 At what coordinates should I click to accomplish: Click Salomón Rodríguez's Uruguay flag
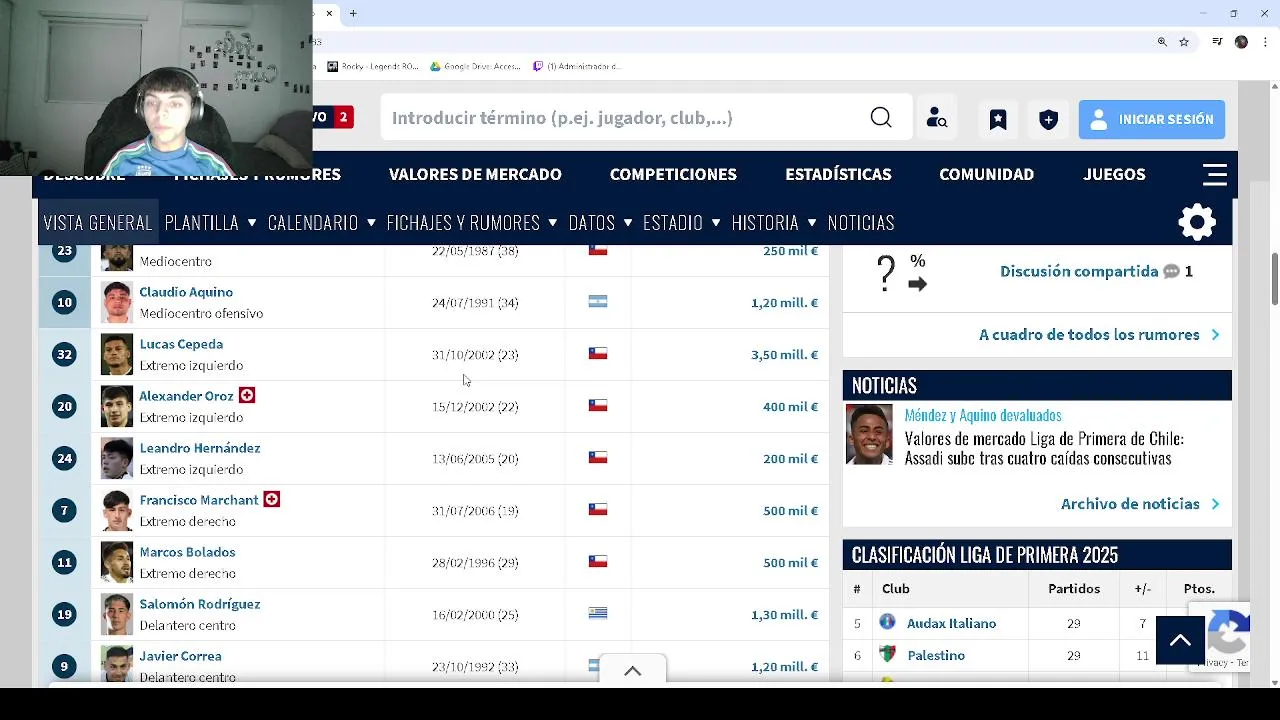[598, 613]
